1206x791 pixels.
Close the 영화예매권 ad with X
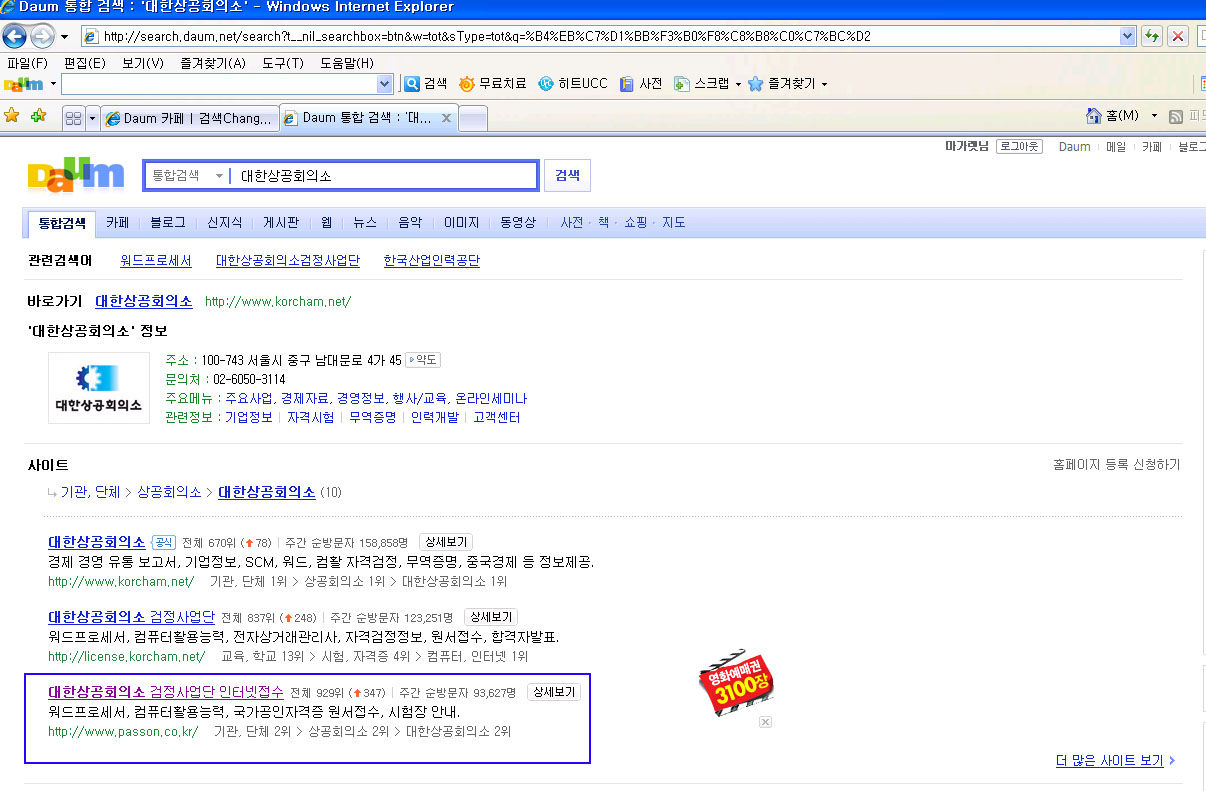(x=765, y=722)
